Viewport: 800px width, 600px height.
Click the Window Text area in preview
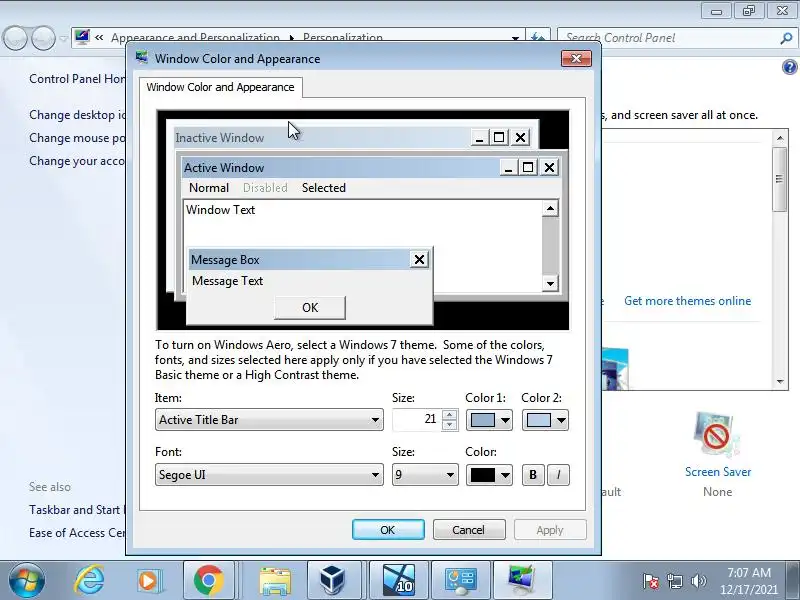[220, 210]
